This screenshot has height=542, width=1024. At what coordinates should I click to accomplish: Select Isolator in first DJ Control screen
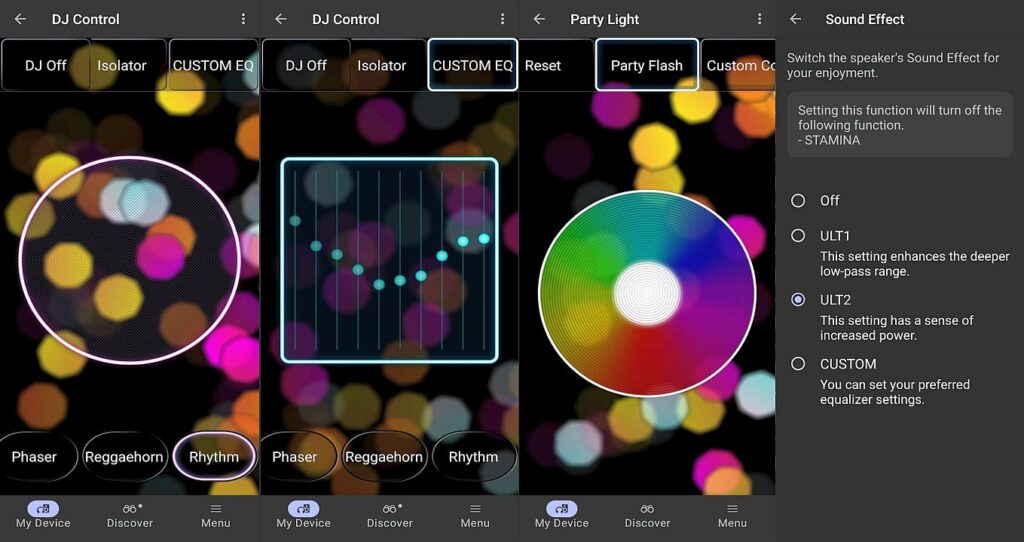[122, 65]
